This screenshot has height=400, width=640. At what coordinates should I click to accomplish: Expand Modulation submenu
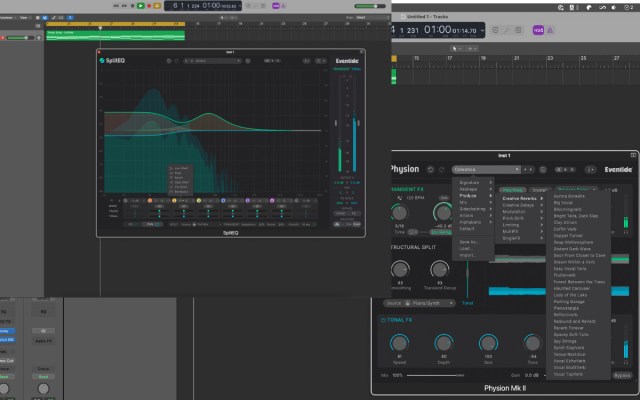coord(522,211)
